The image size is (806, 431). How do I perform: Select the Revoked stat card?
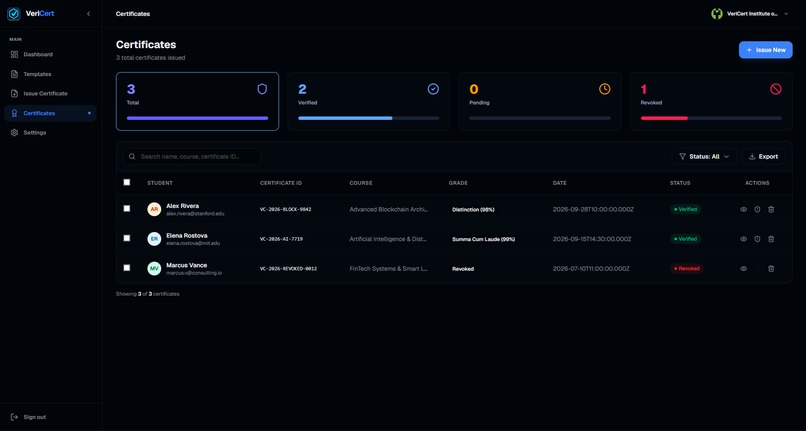(x=711, y=101)
